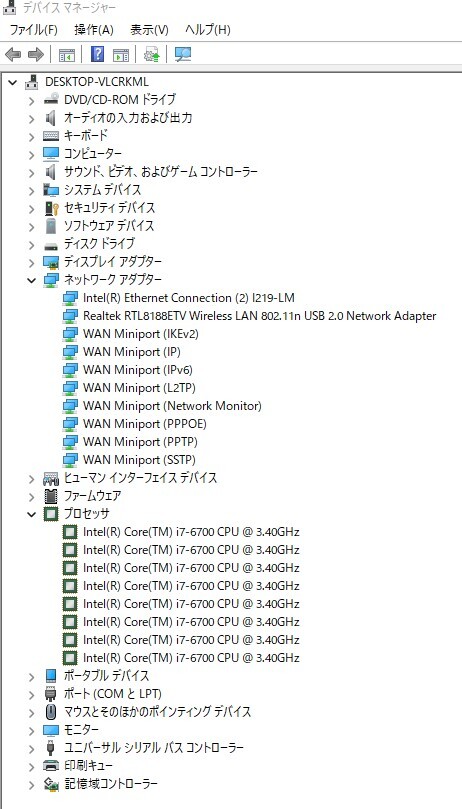Select the Realtek RTL8188ETV adapter icon
462x809 pixels.
point(70,316)
